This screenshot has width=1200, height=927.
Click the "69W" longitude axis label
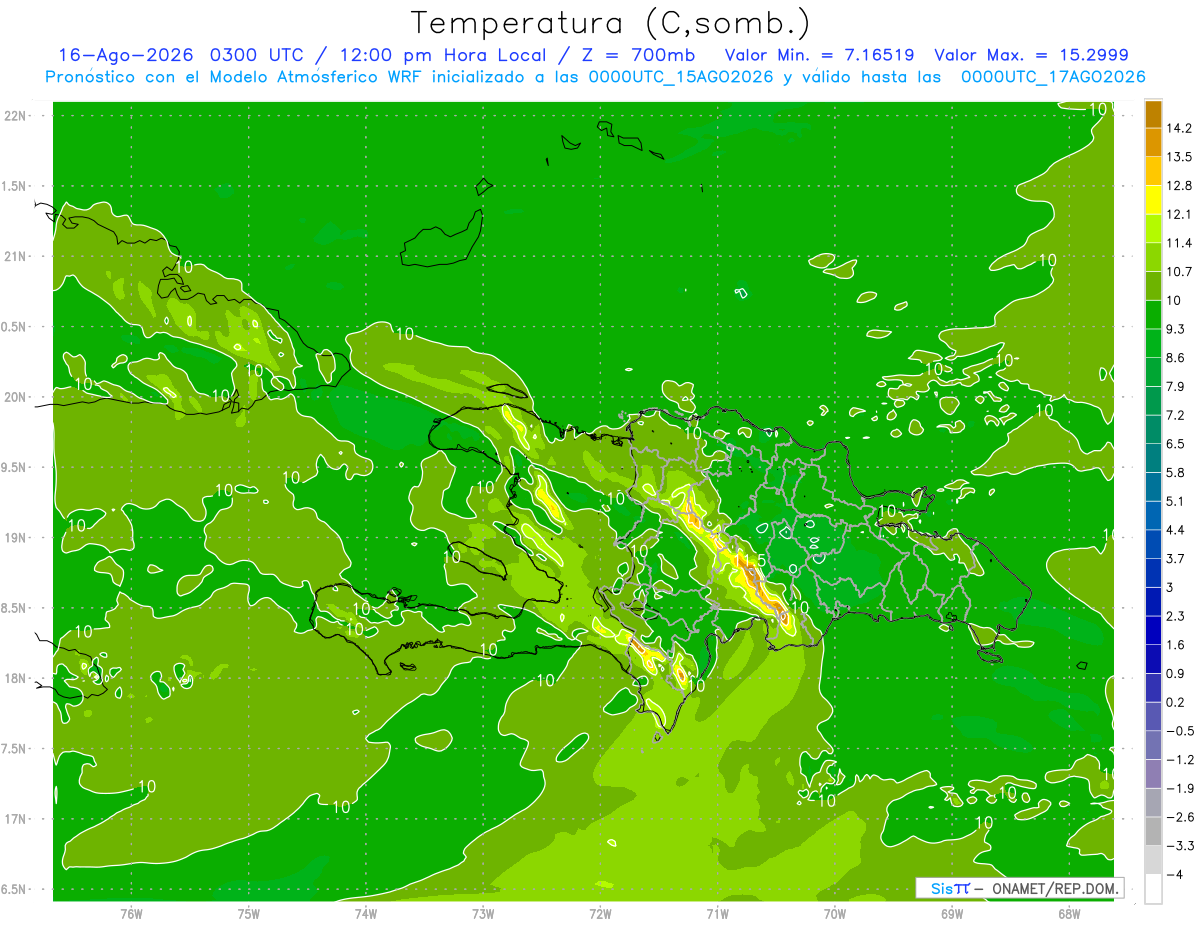[x=951, y=914]
